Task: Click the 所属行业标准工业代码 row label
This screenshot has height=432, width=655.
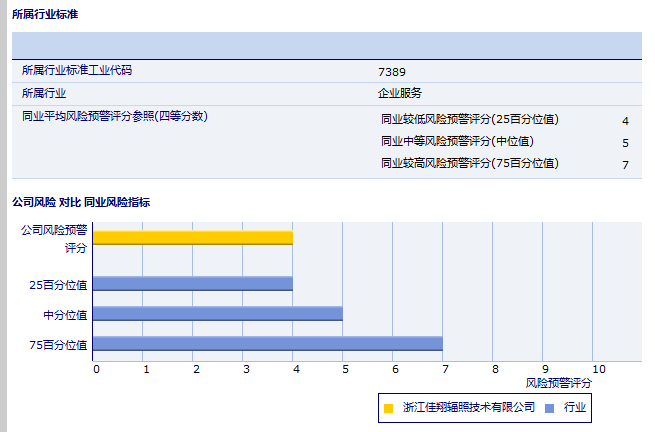Action: point(77,71)
